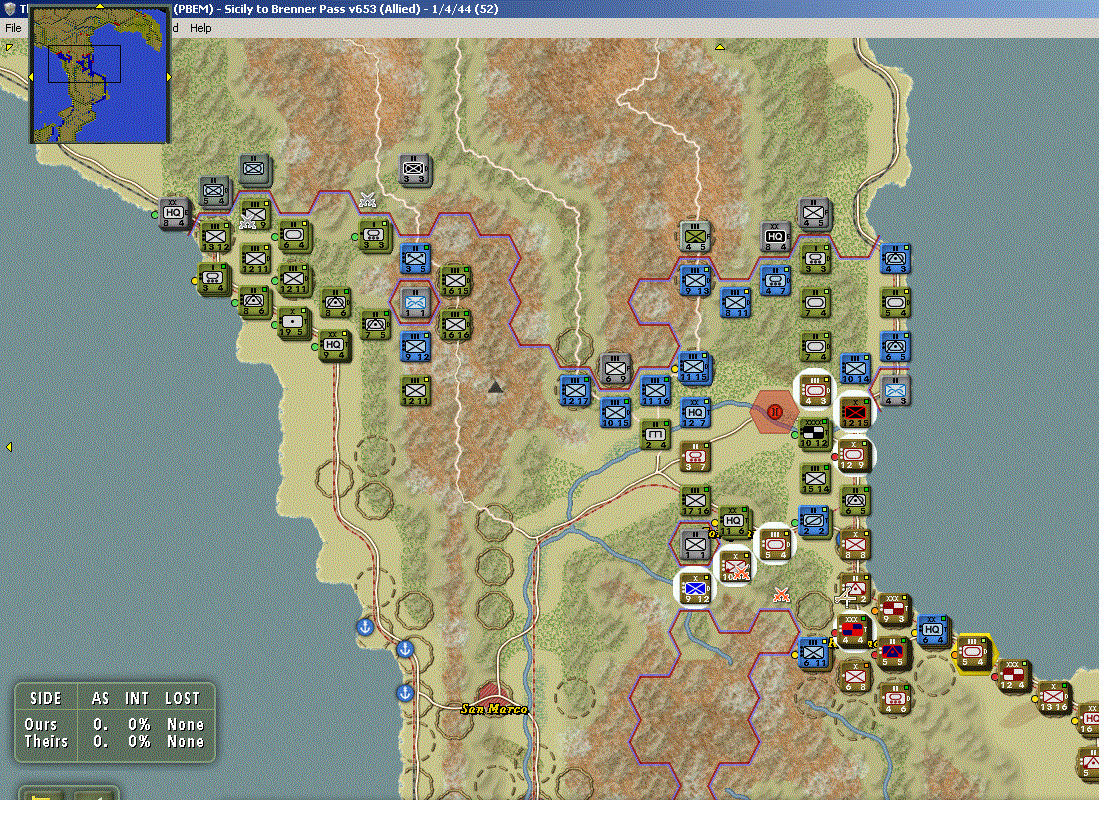This screenshot has height=838, width=1100.
Task: Select the green 19-5 artillery brigade
Action: 293,323
